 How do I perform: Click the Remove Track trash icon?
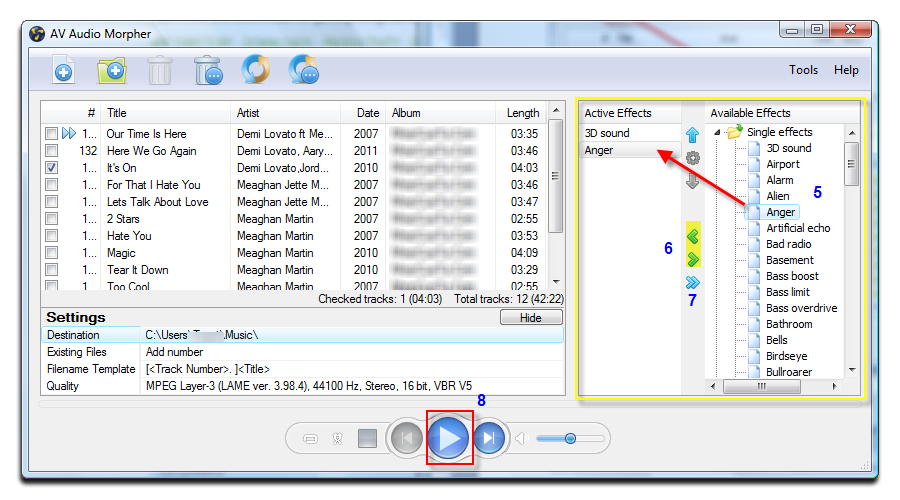tap(160, 70)
